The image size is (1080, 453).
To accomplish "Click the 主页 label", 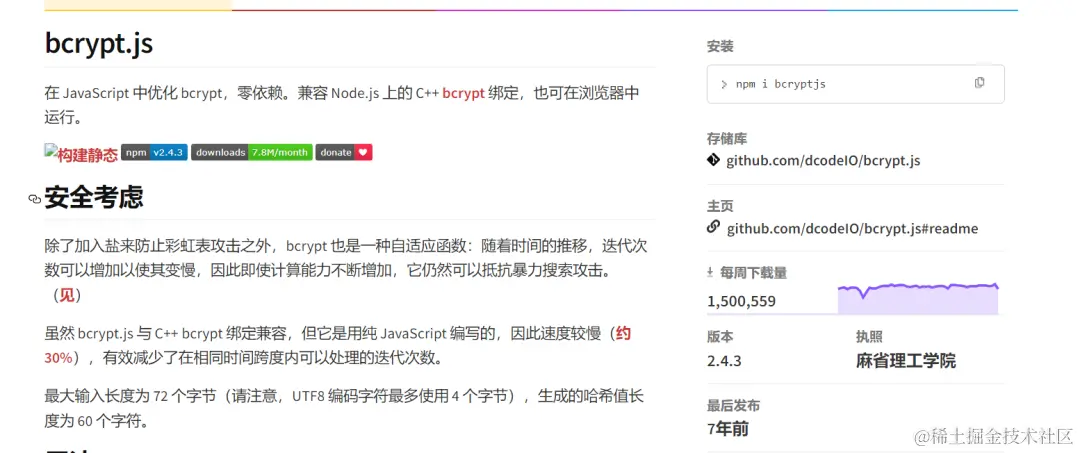I will [x=720, y=206].
